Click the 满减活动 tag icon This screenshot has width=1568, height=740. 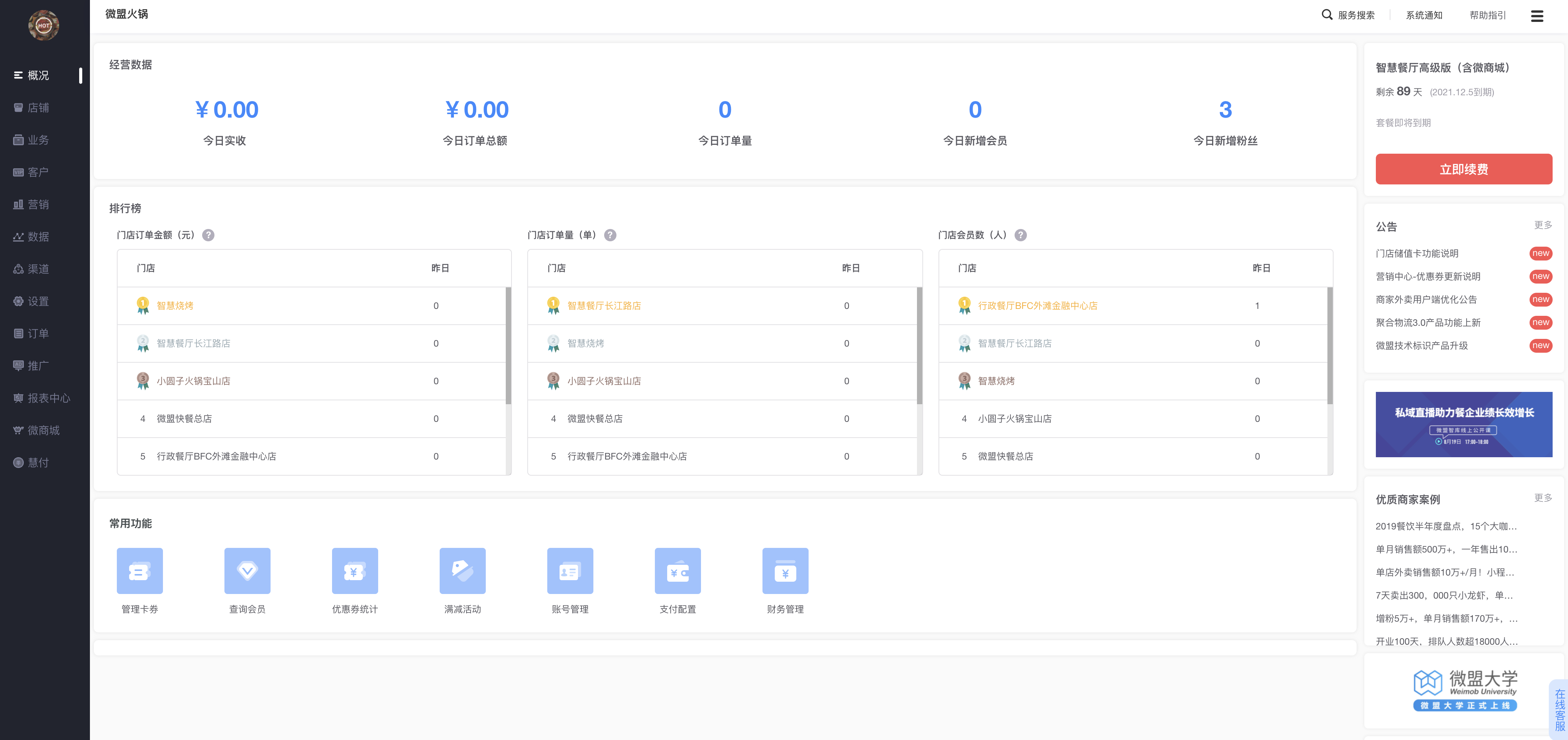pyautogui.click(x=462, y=570)
